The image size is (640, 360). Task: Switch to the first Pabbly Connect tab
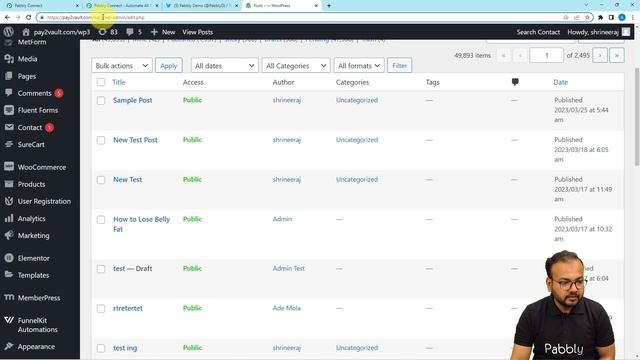coord(41,6)
